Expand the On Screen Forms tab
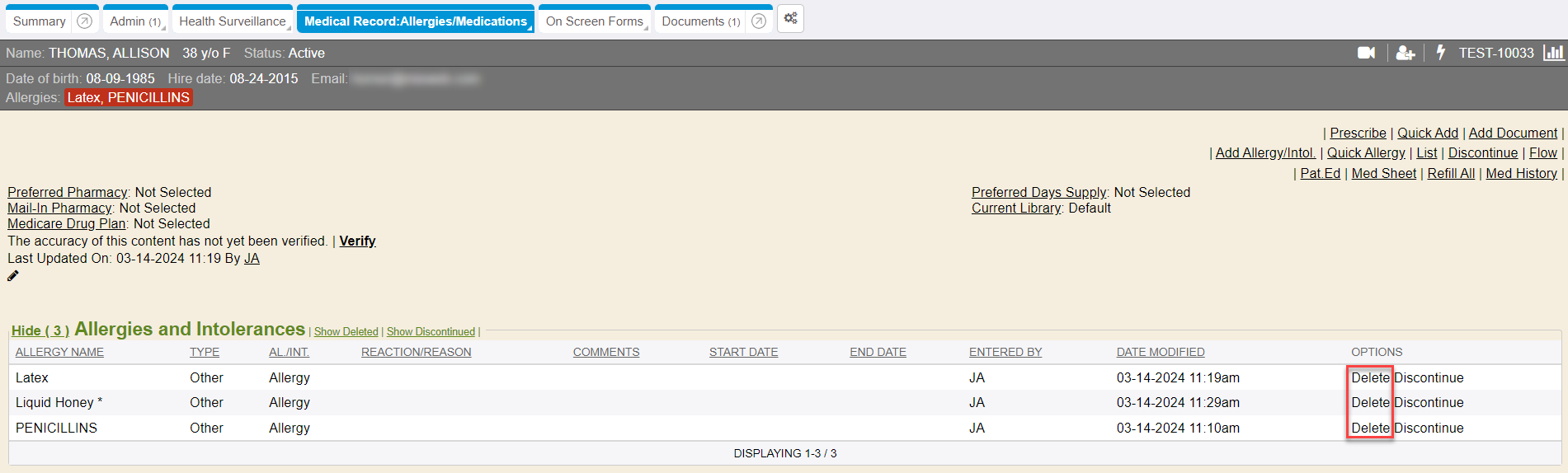 (x=594, y=21)
